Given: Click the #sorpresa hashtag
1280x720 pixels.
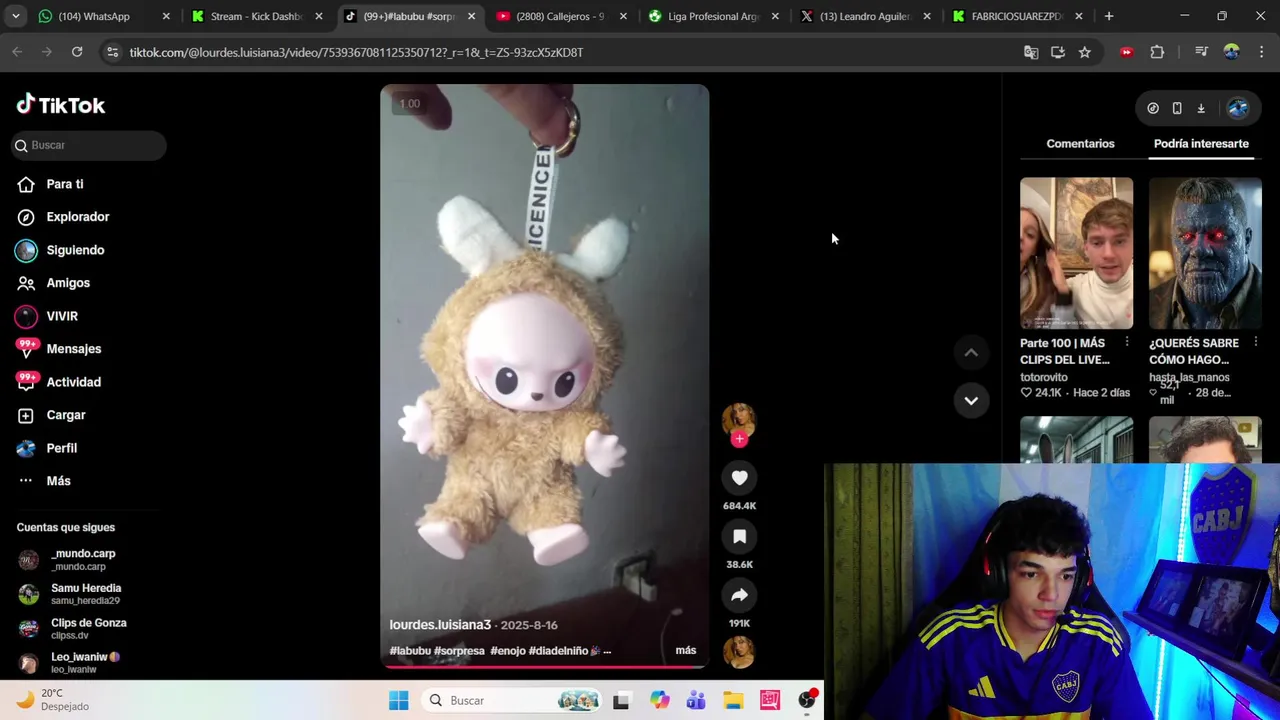Looking at the screenshot, I should coord(459,650).
